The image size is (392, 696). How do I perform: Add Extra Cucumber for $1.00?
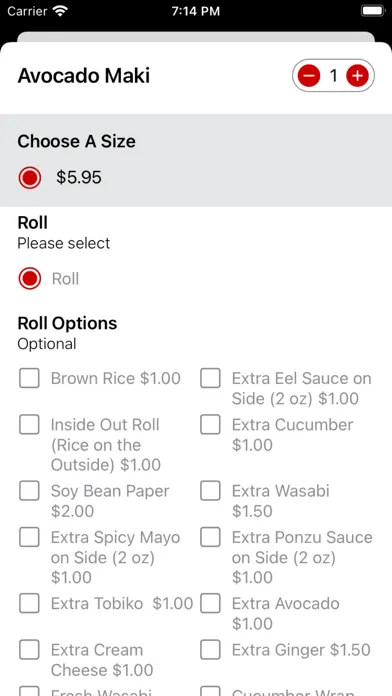click(210, 425)
